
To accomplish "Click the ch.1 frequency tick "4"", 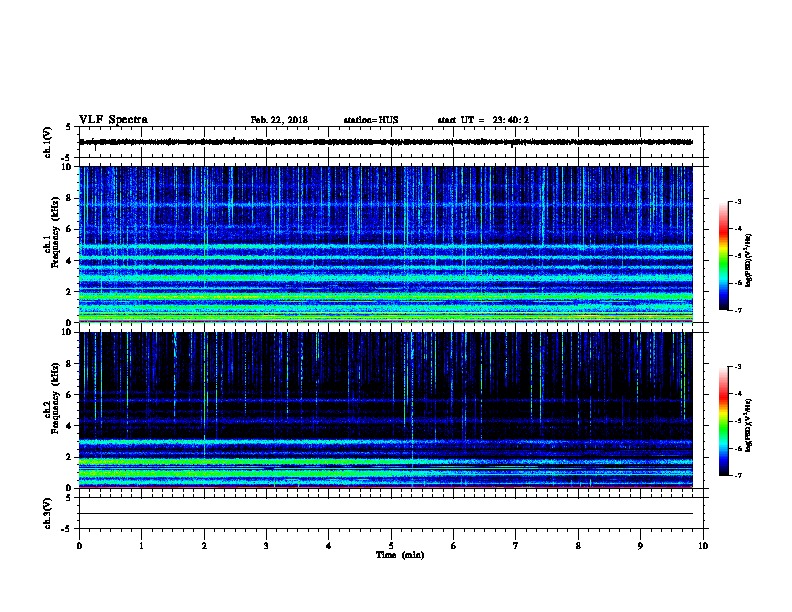I will click(69, 261).
